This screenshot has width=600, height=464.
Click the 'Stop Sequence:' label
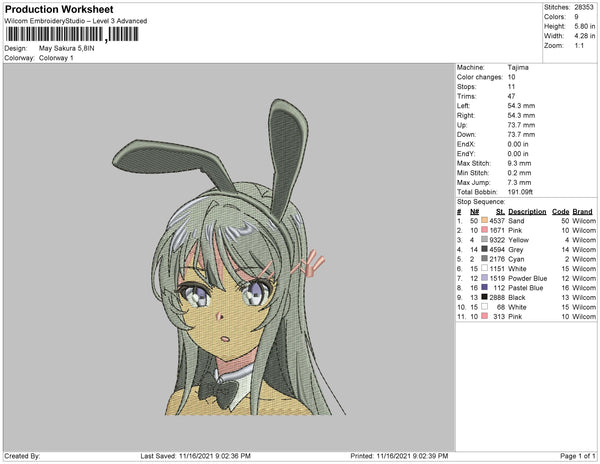[x=481, y=202]
